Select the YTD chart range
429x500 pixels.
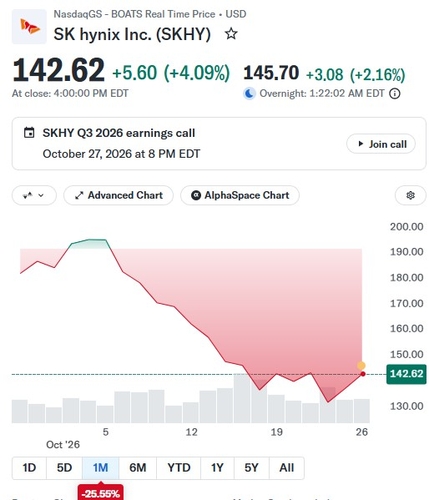point(179,468)
